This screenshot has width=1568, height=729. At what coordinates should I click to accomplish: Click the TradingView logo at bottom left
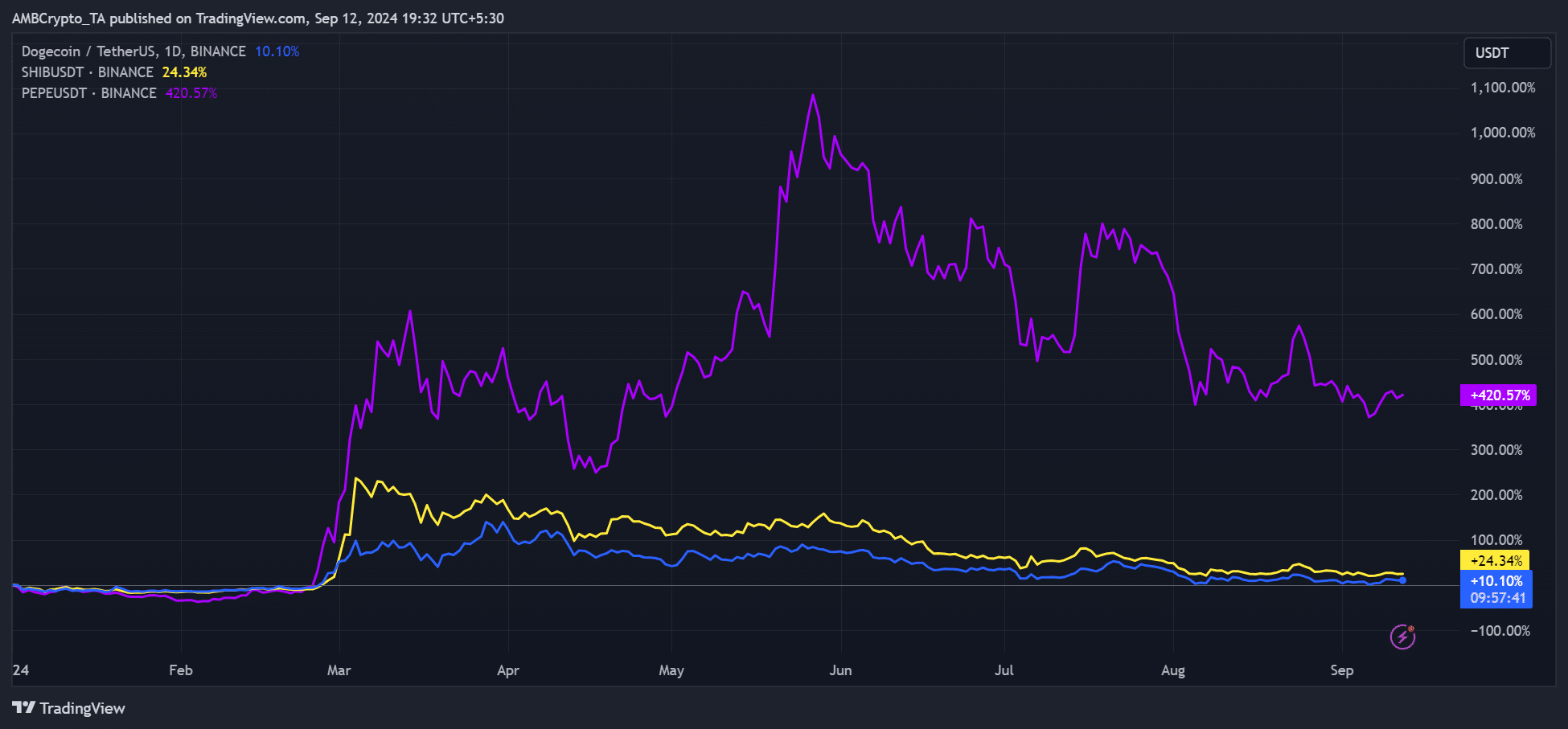point(68,708)
